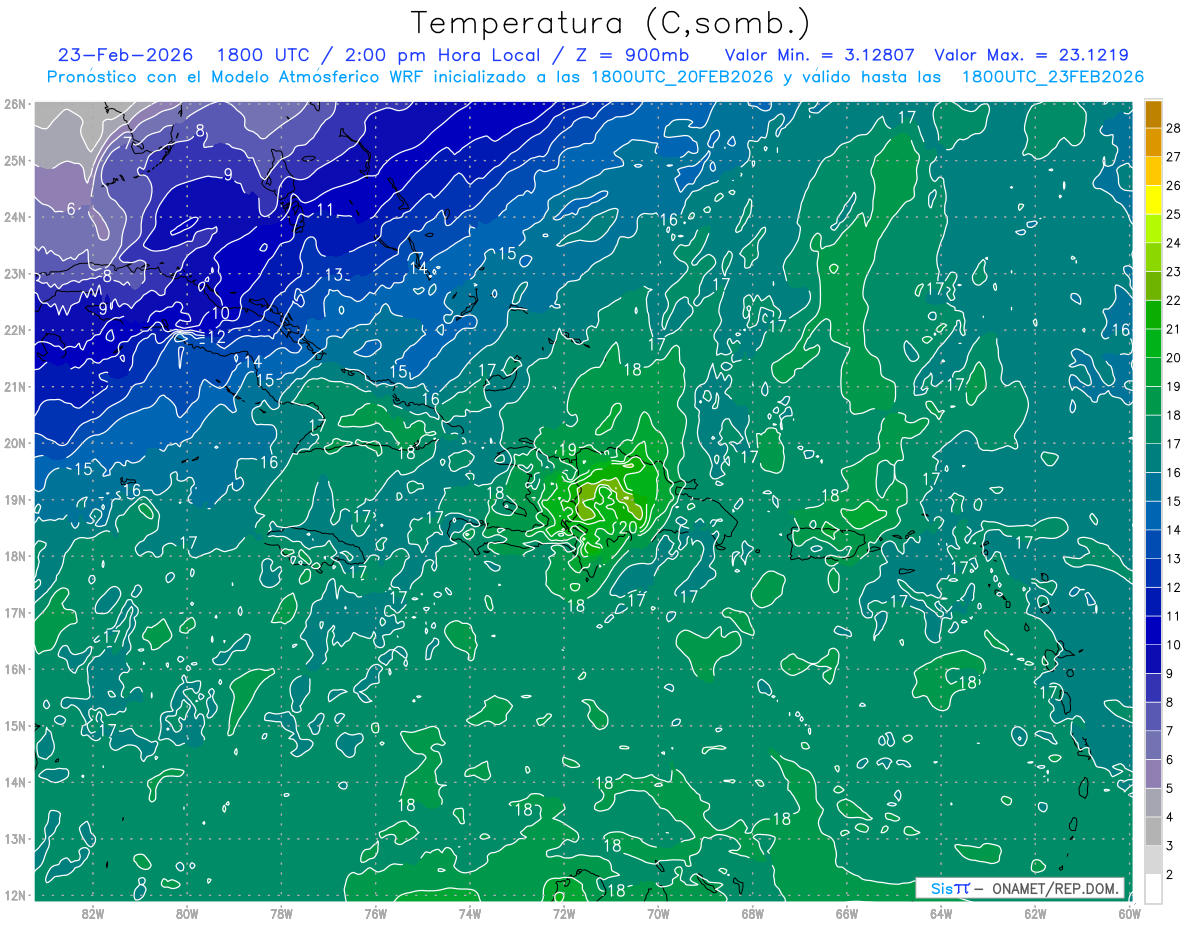Image resolution: width=1200 pixels, height=927 pixels.
Task: Click the contour label "13" on the map
Action: coord(334,275)
